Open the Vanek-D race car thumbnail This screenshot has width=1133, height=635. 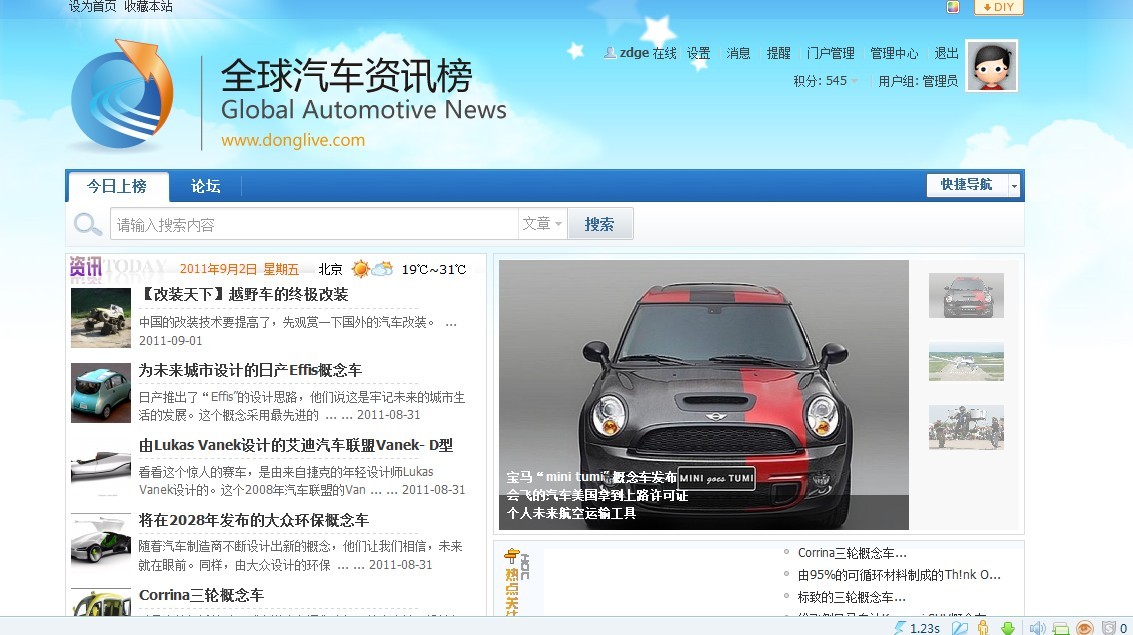[100, 467]
